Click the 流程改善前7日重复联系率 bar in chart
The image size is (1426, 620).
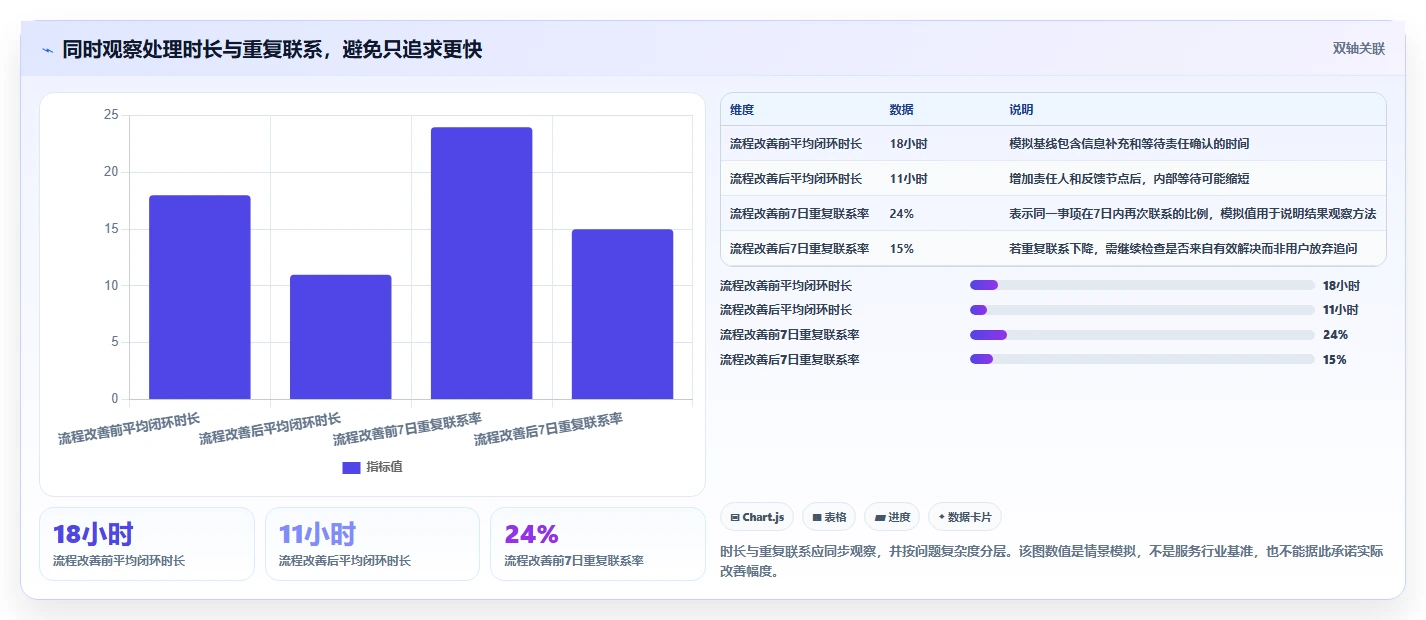click(481, 263)
